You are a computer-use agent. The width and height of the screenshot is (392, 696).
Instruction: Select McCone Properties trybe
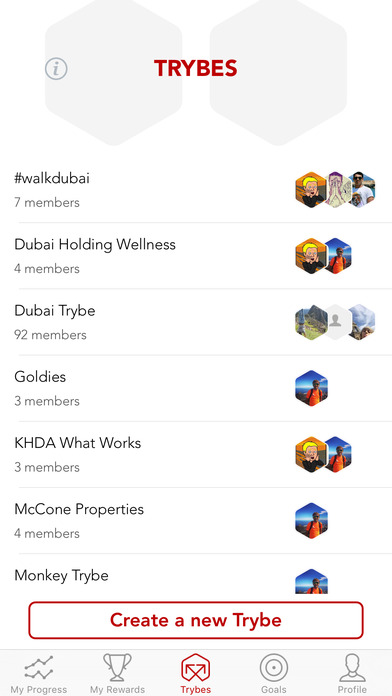coord(196,520)
